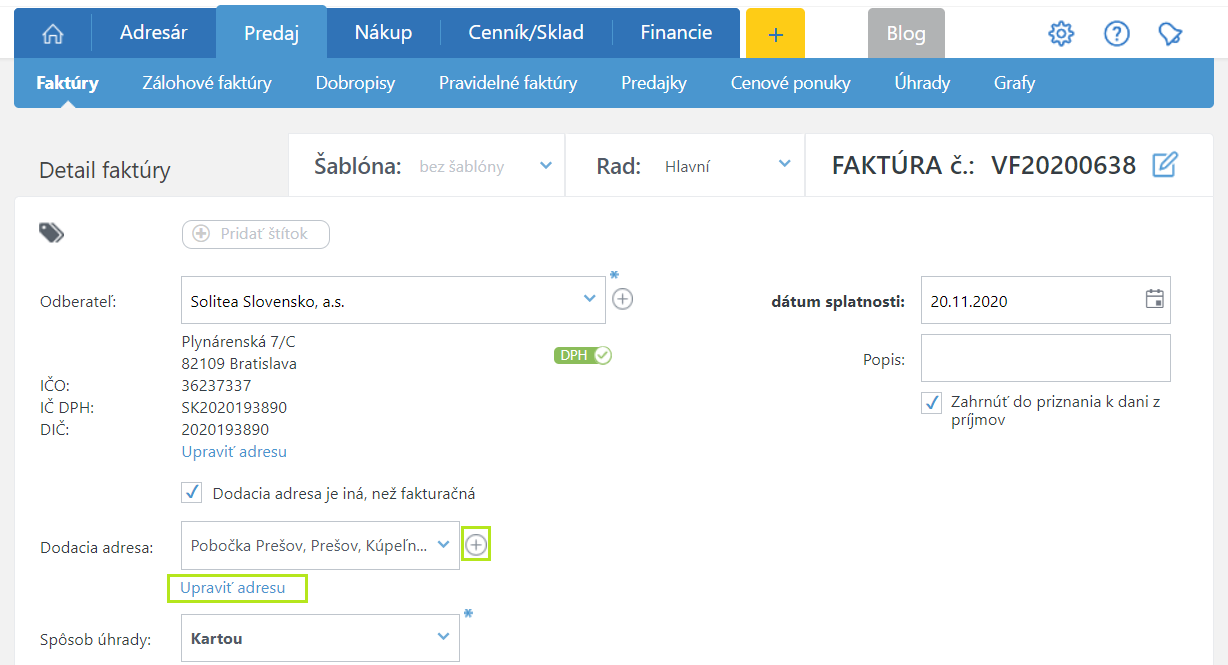Add new customer with plus icon beside Odberateľ
Image resolution: width=1228 pixels, height=665 pixels.
coord(623,299)
